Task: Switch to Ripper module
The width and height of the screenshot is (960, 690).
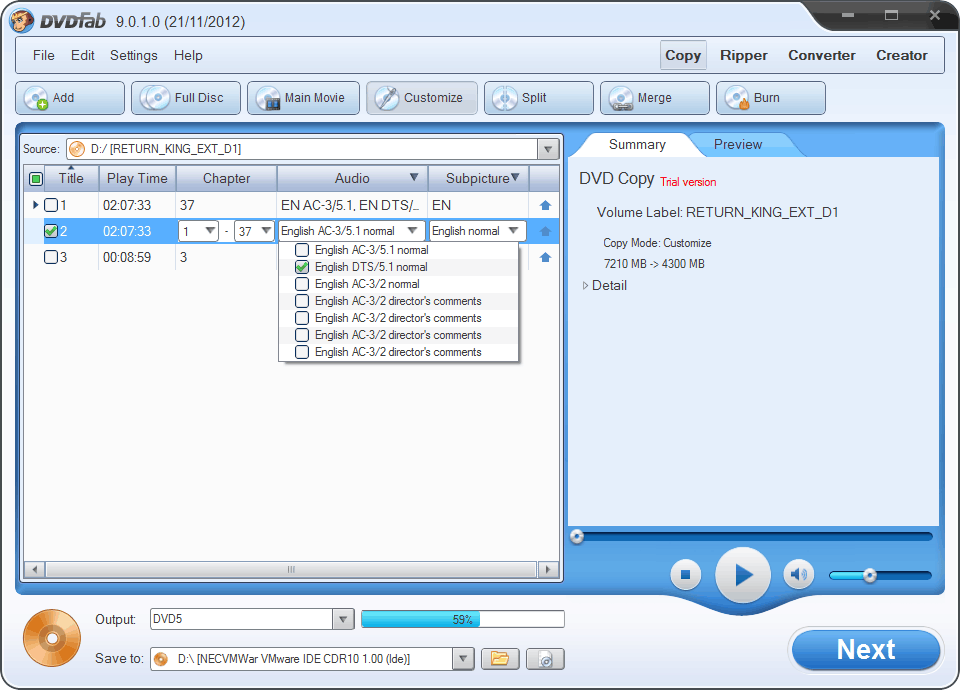Action: click(743, 56)
